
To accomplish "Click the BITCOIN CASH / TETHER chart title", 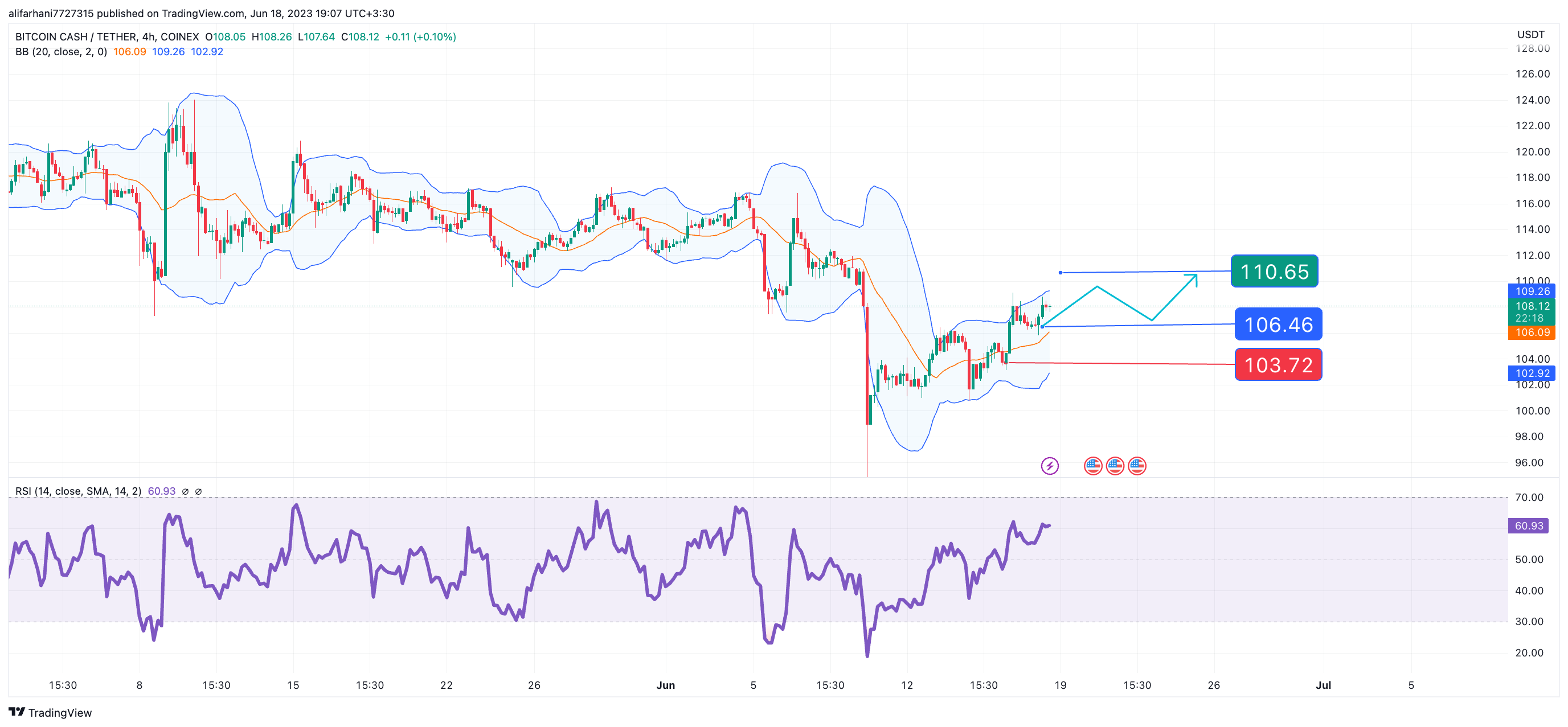I will click(107, 37).
